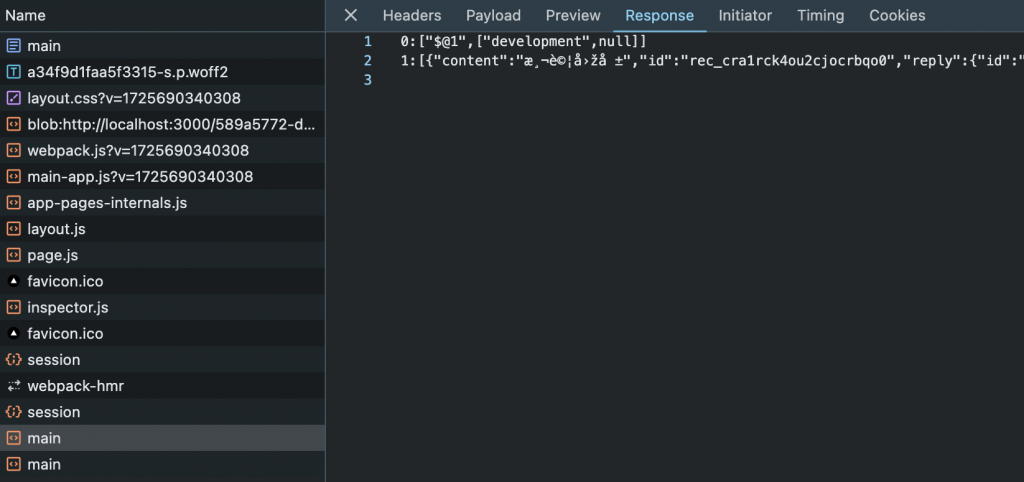This screenshot has height=482, width=1024.
Task: Click line number 2 in the response view
Action: click(368, 61)
